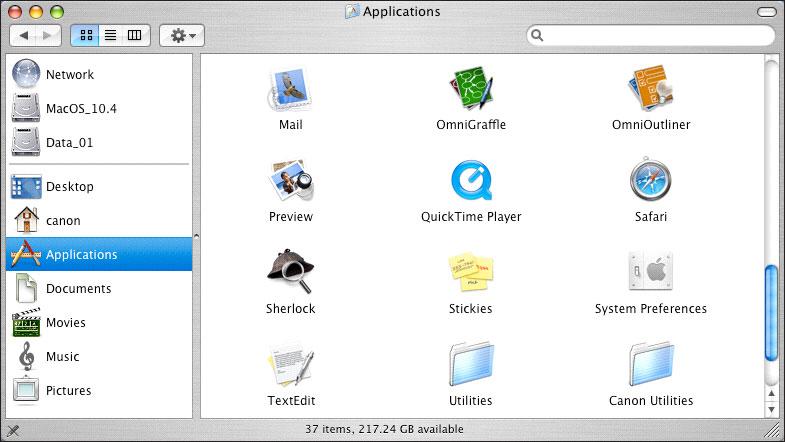The height and width of the screenshot is (442, 785).
Task: Click the magnifying glass in search field
Action: (x=537, y=35)
